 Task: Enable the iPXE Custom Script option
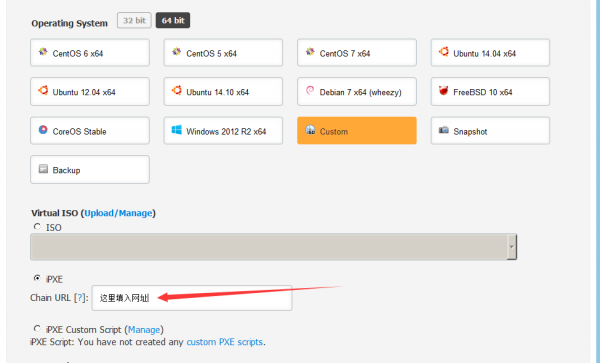coord(37,329)
